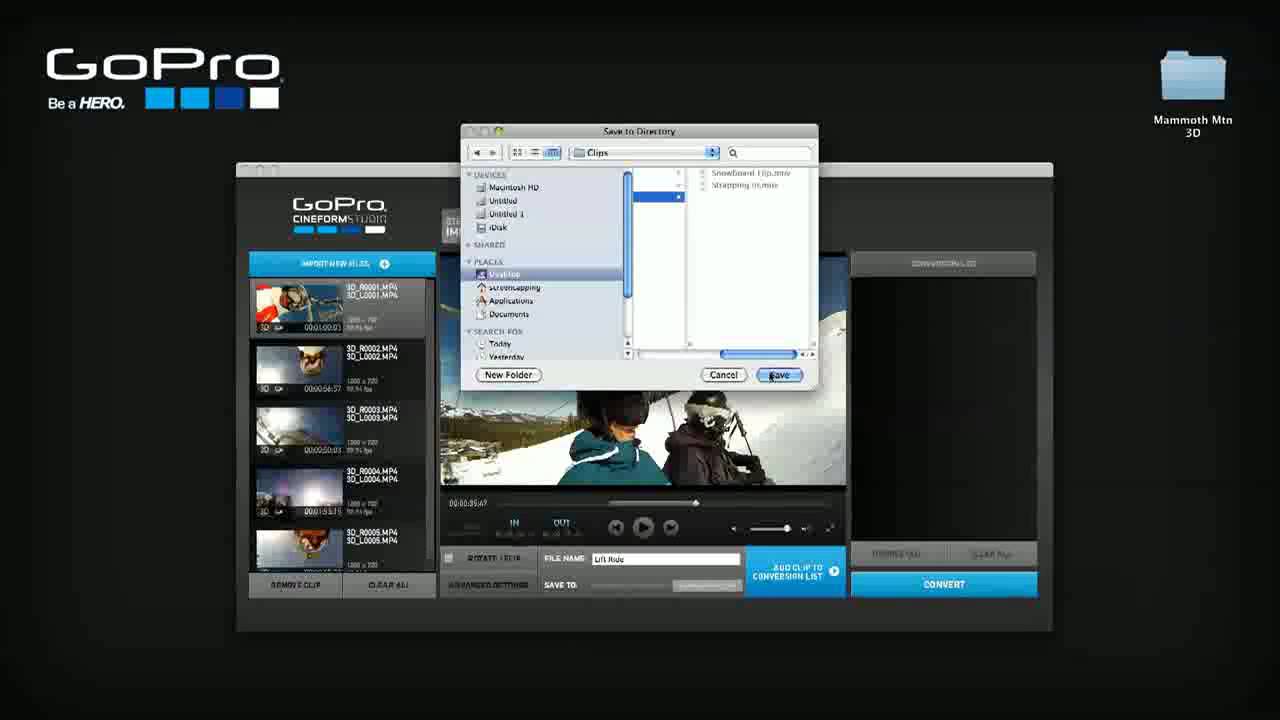Select the 3D_R0004.MP4 clip thumbnail

[299, 491]
